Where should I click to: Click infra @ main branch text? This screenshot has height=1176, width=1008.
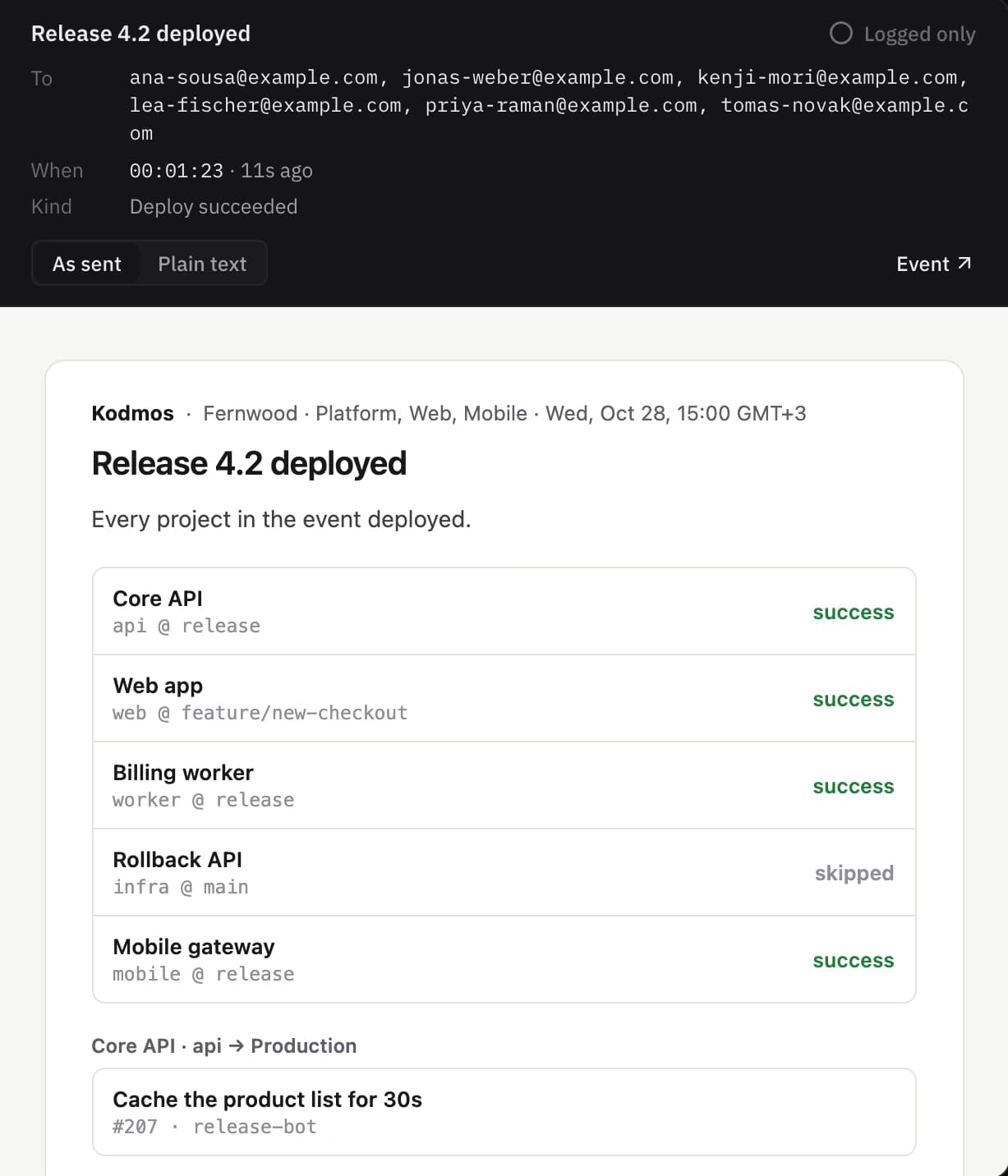click(181, 887)
